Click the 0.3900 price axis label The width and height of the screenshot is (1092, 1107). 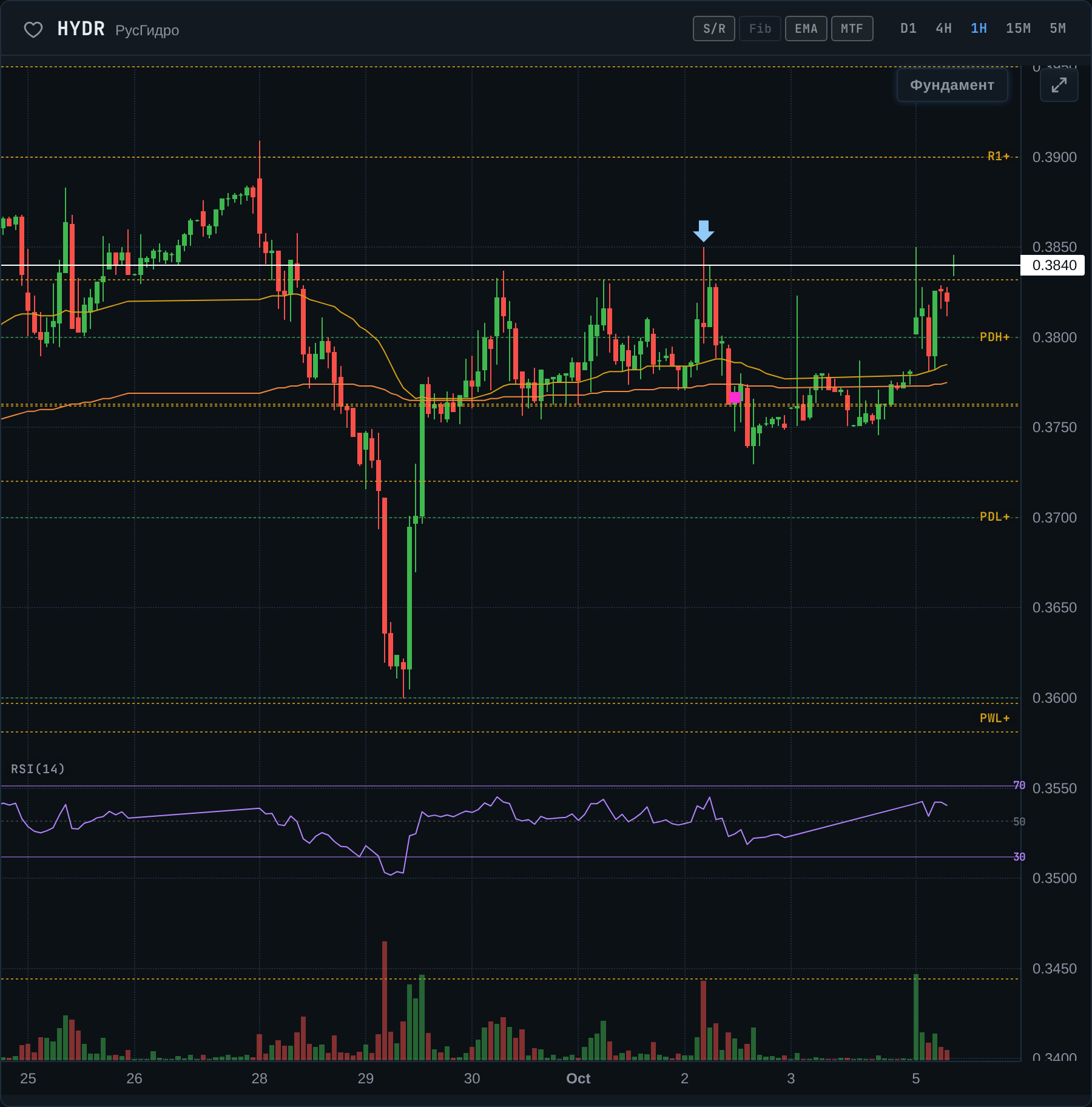(1054, 157)
